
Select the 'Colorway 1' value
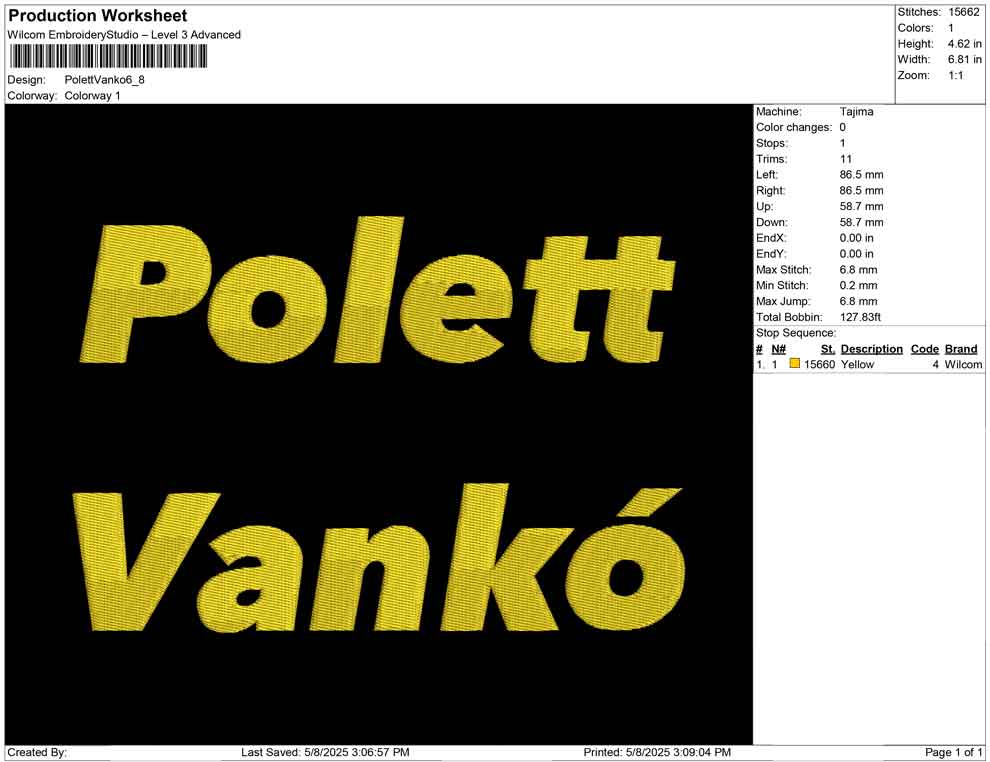coord(92,96)
